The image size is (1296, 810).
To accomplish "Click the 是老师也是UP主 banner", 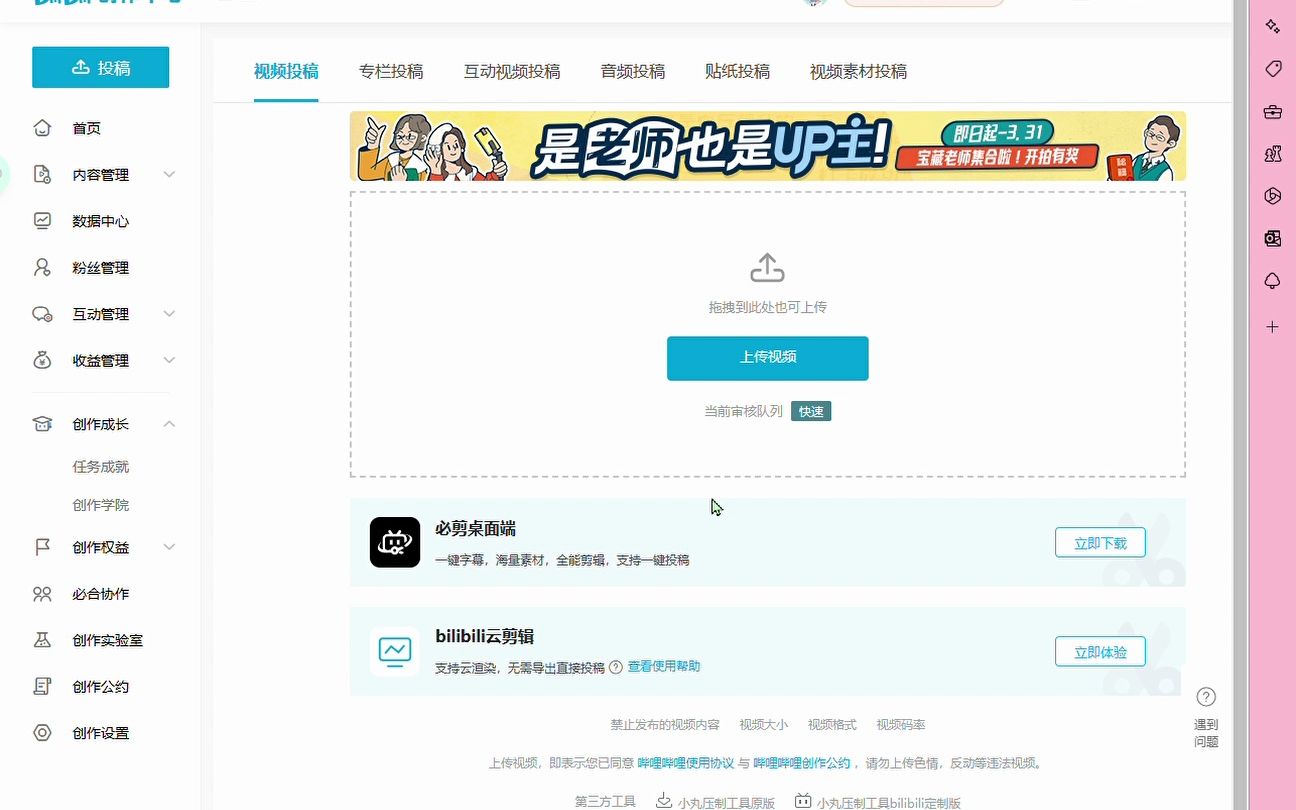I will point(767,146).
